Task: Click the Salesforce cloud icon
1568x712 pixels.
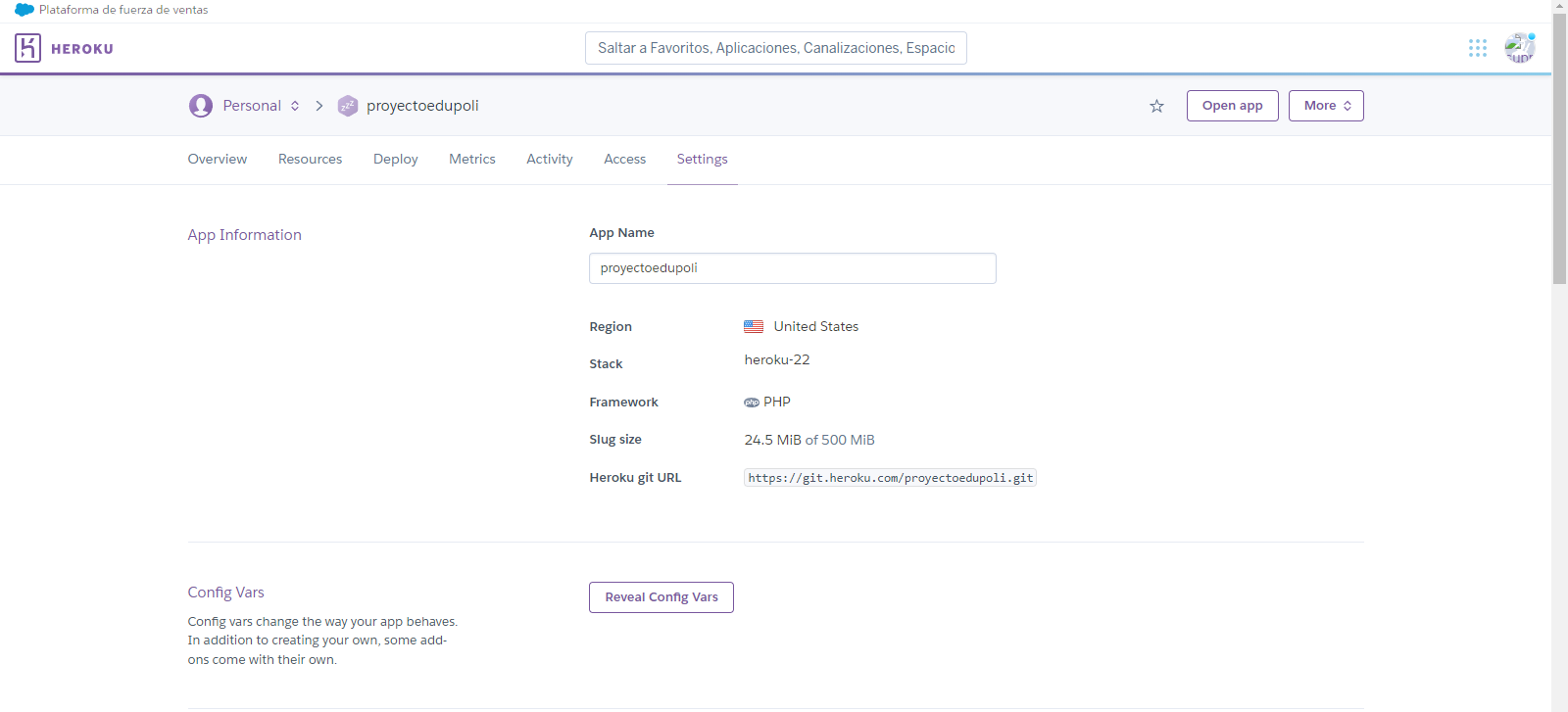Action: point(24,10)
